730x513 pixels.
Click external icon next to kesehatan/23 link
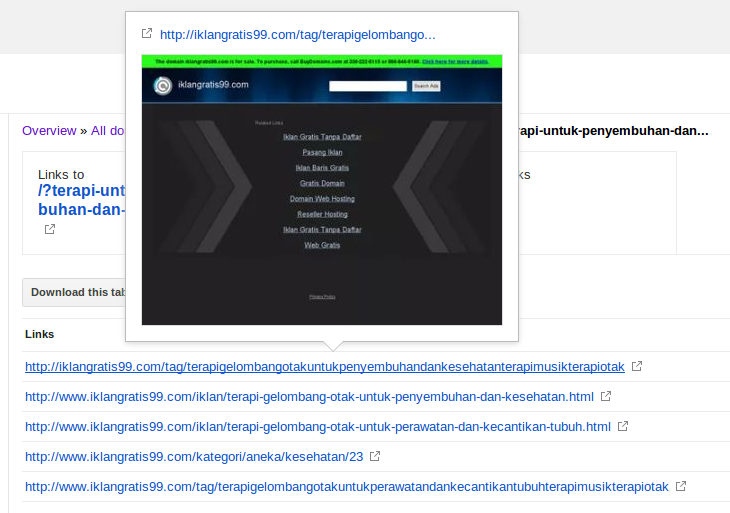[375, 456]
